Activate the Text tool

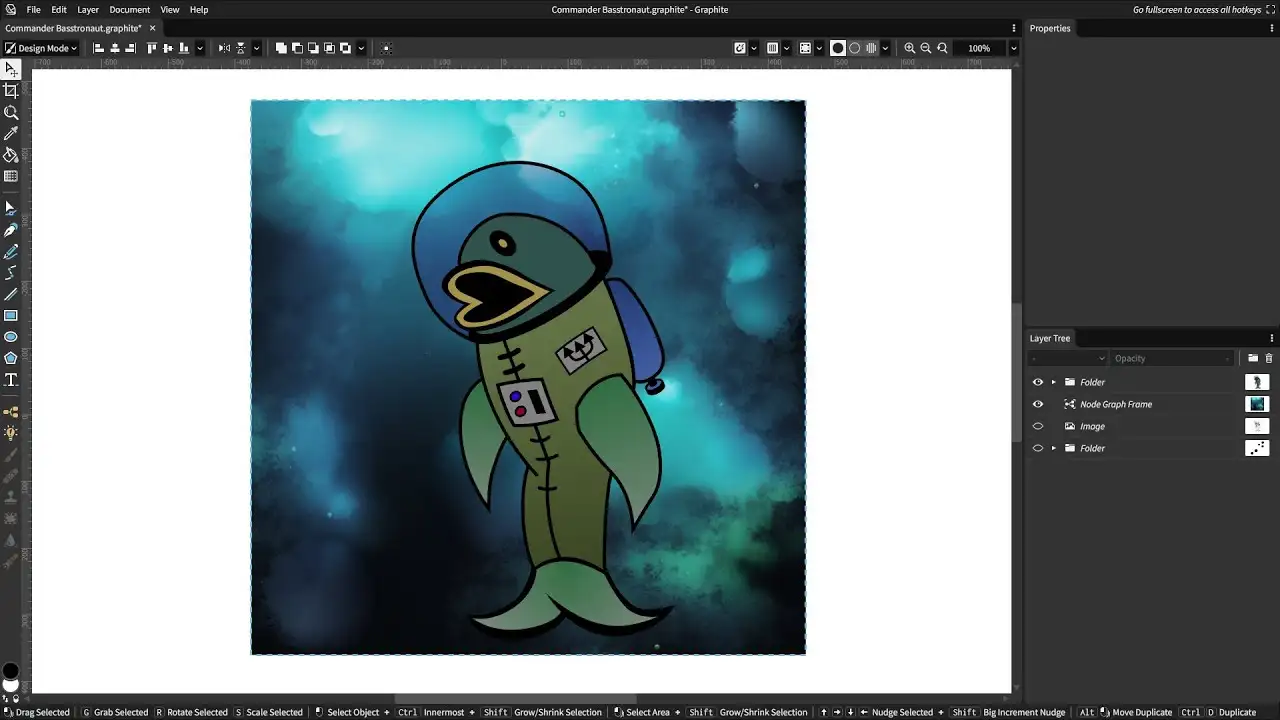click(x=11, y=380)
